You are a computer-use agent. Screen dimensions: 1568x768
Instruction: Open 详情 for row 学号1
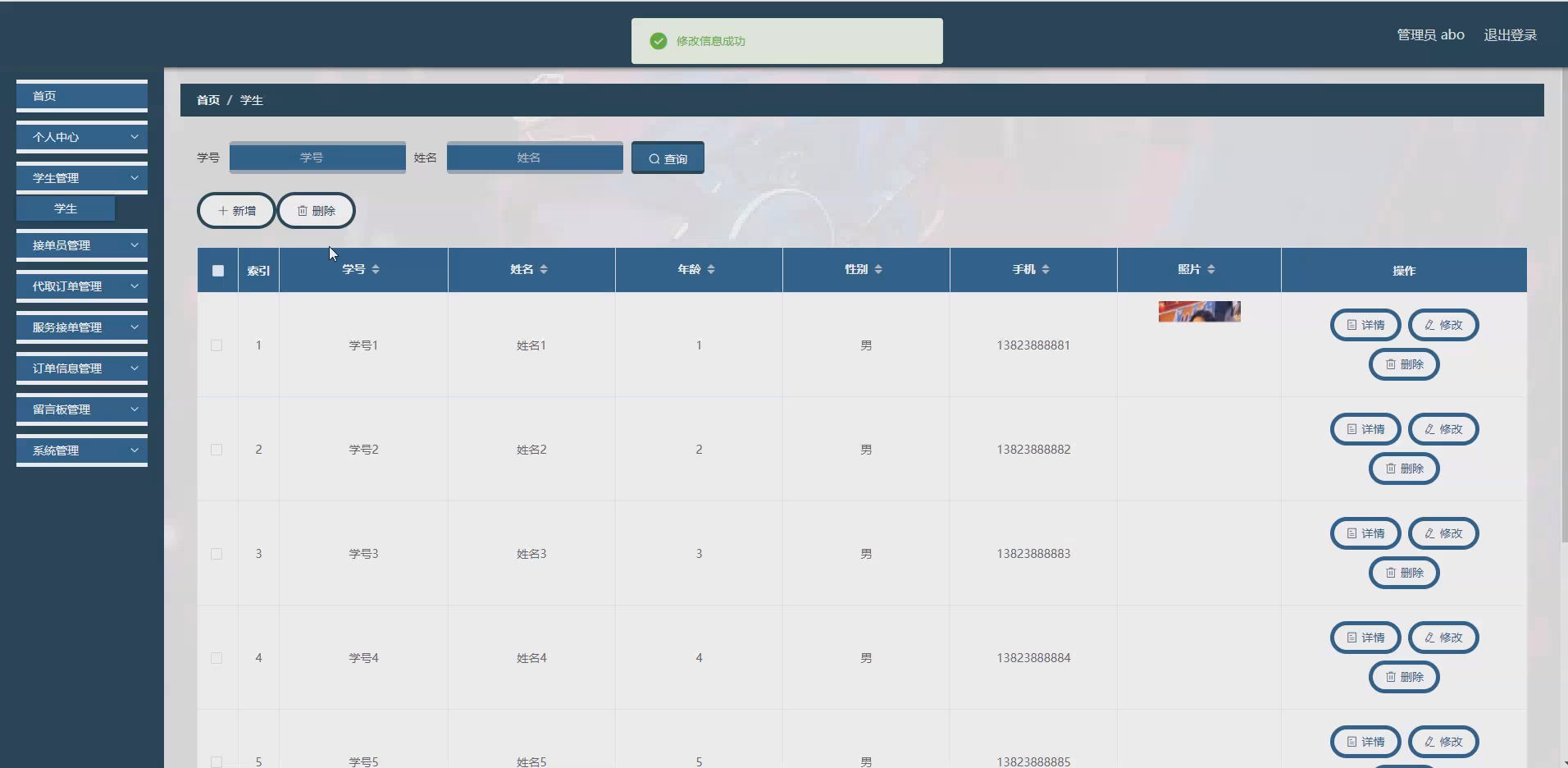point(1365,325)
